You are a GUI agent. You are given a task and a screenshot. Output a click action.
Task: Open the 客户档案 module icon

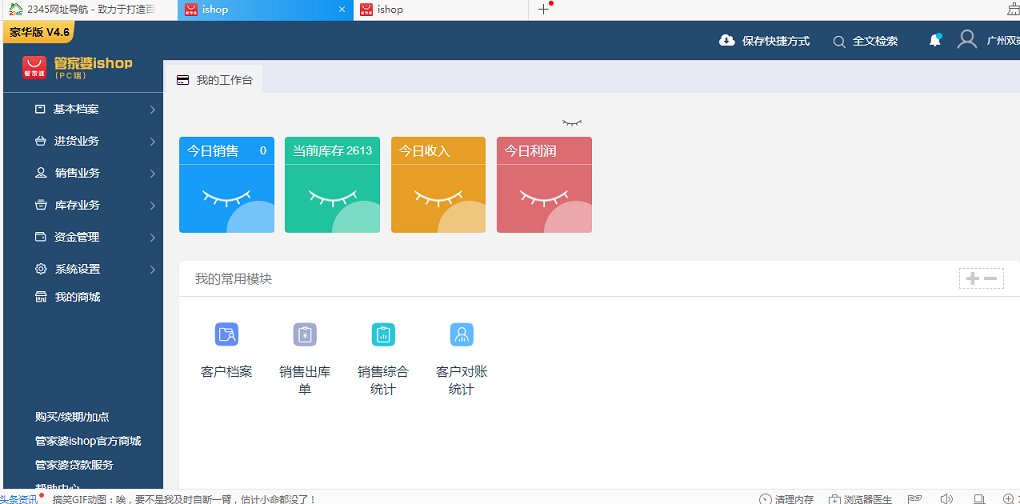tap(226, 335)
